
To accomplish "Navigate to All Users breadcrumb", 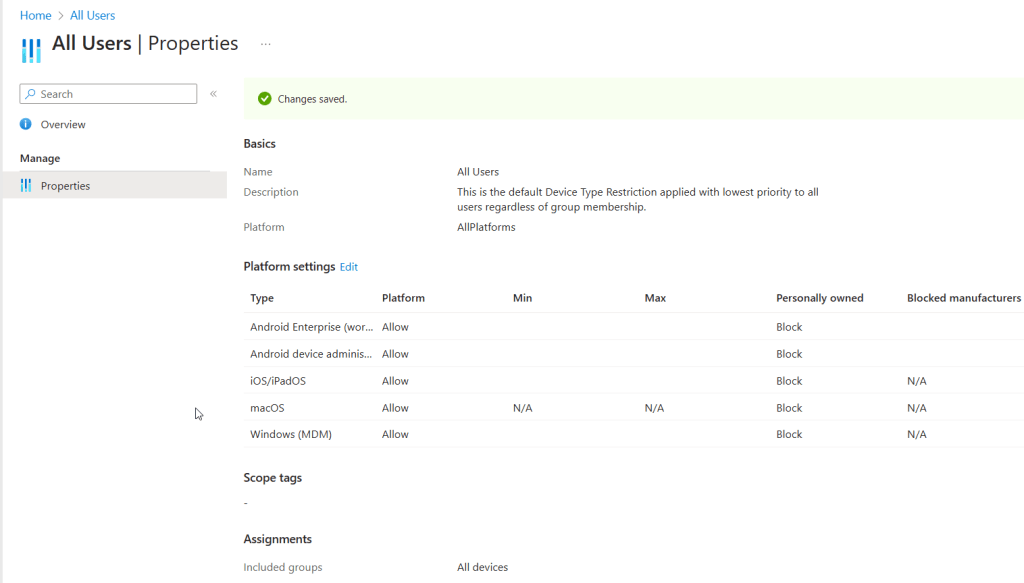I will (x=92, y=16).
